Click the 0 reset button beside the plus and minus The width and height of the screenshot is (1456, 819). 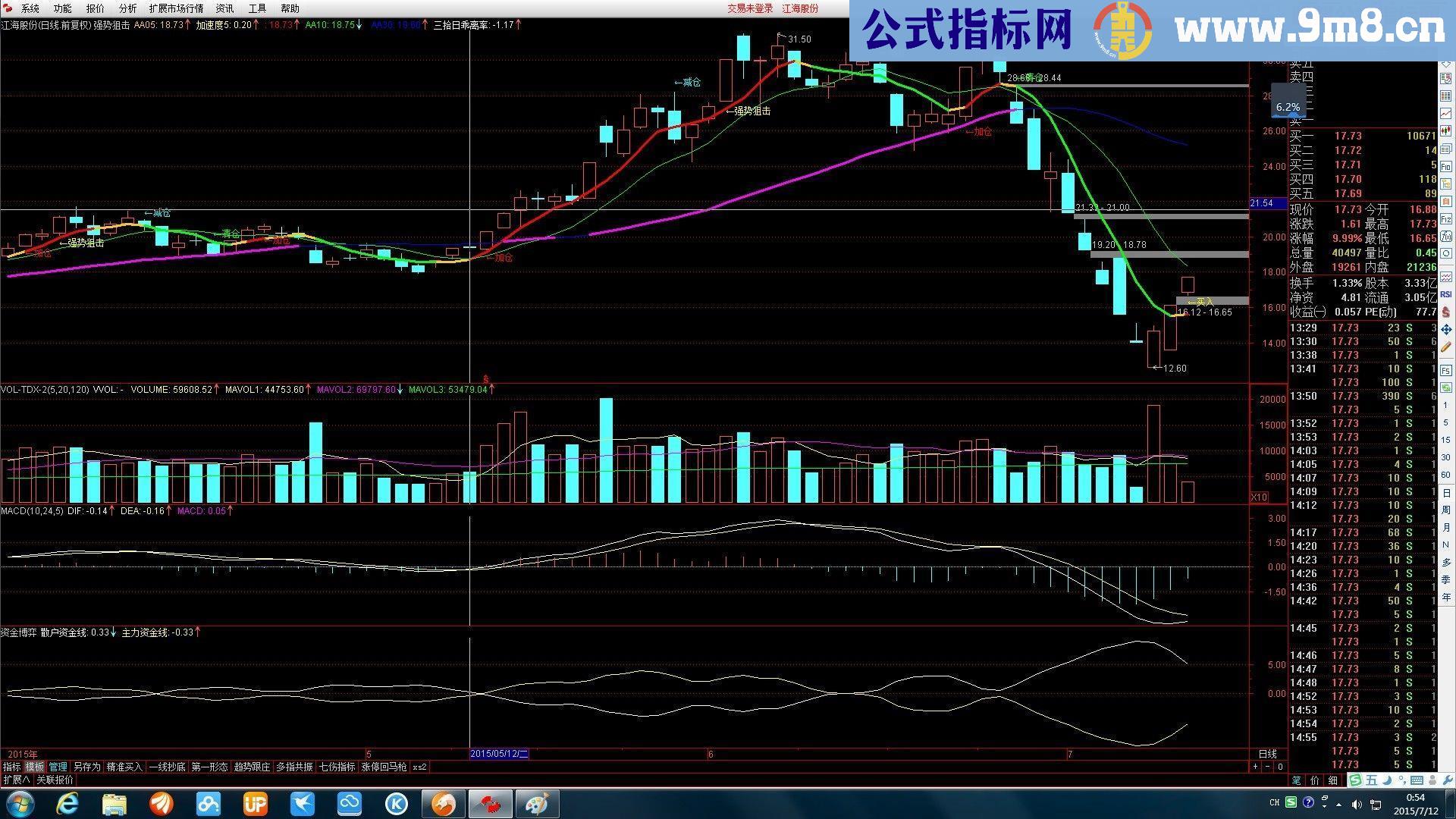pyautogui.click(x=1280, y=767)
